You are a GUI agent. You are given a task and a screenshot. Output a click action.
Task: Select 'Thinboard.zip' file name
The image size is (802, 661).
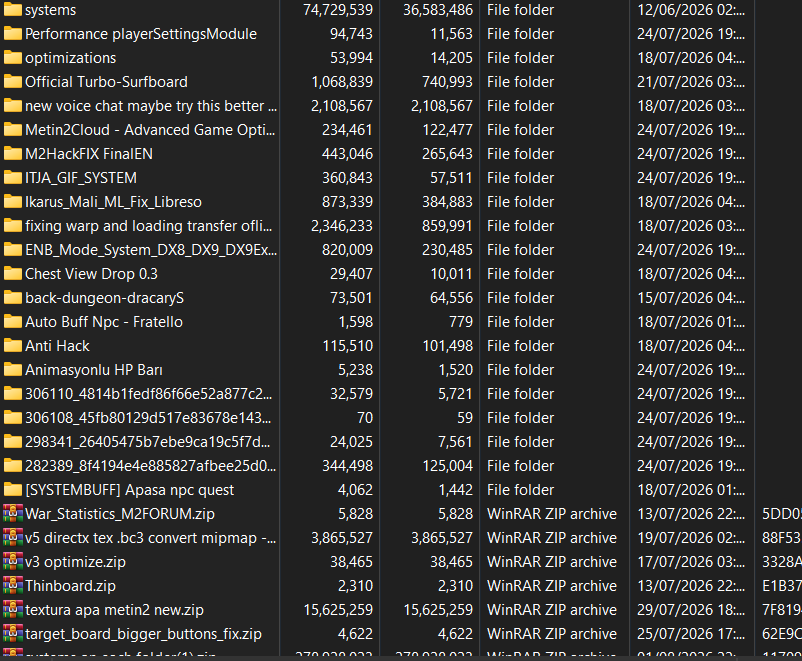[x=70, y=586]
